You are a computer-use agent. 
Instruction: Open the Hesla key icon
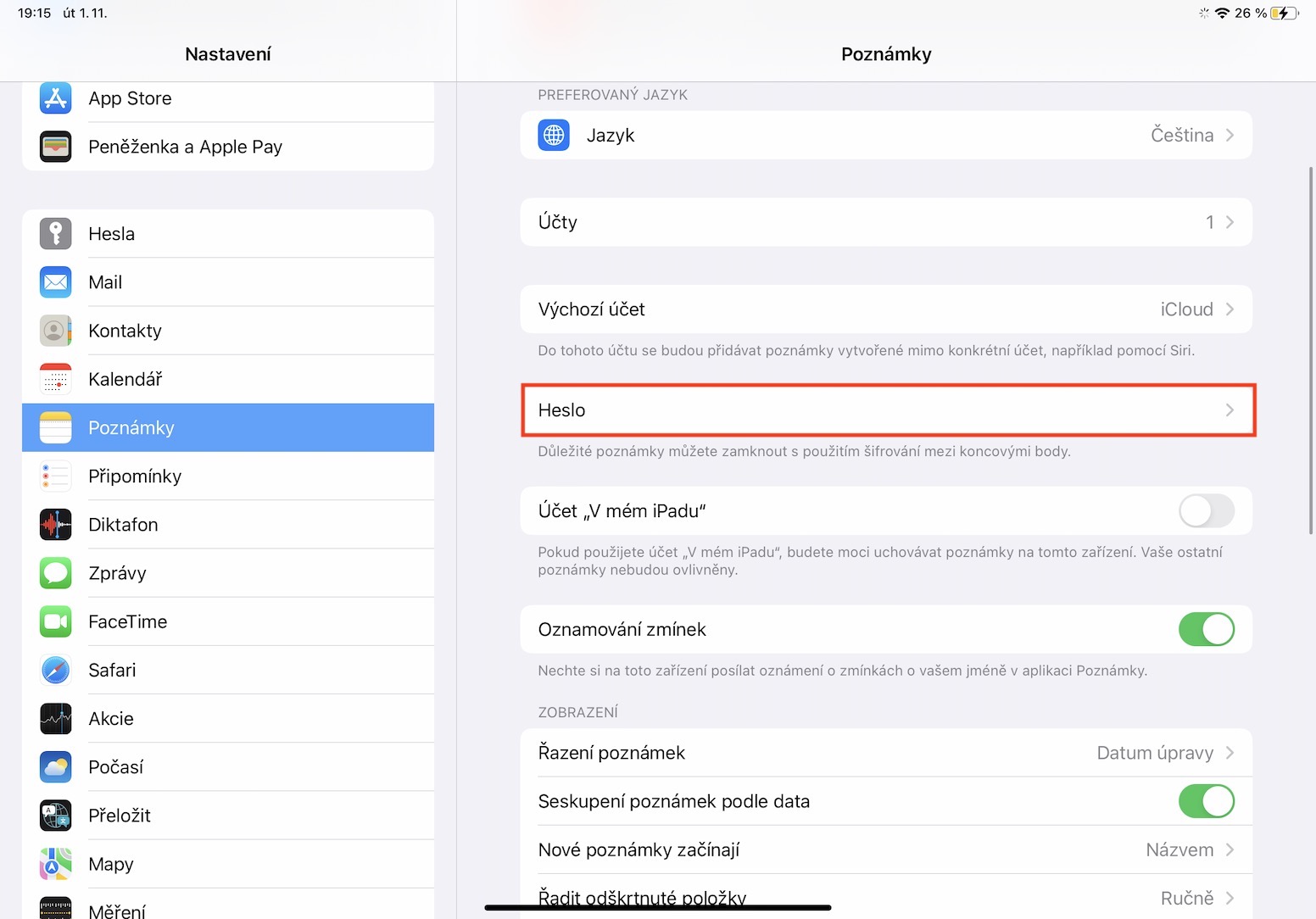56,233
